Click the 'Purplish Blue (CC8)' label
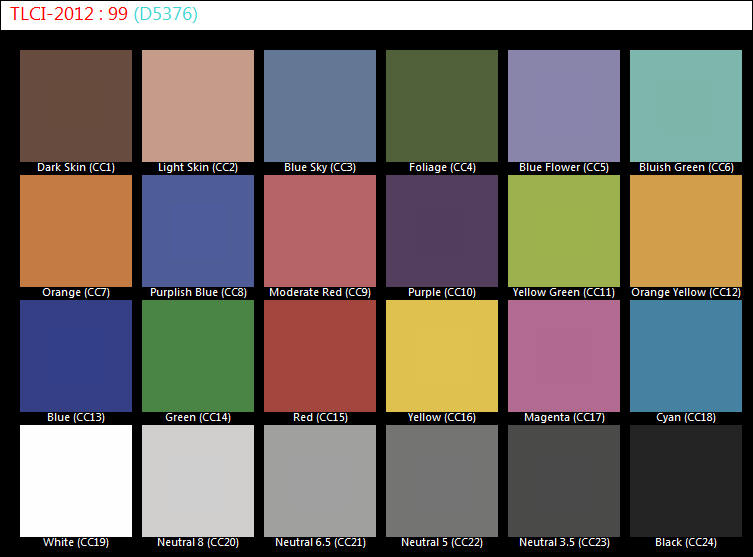The height and width of the screenshot is (557, 753). 198,292
